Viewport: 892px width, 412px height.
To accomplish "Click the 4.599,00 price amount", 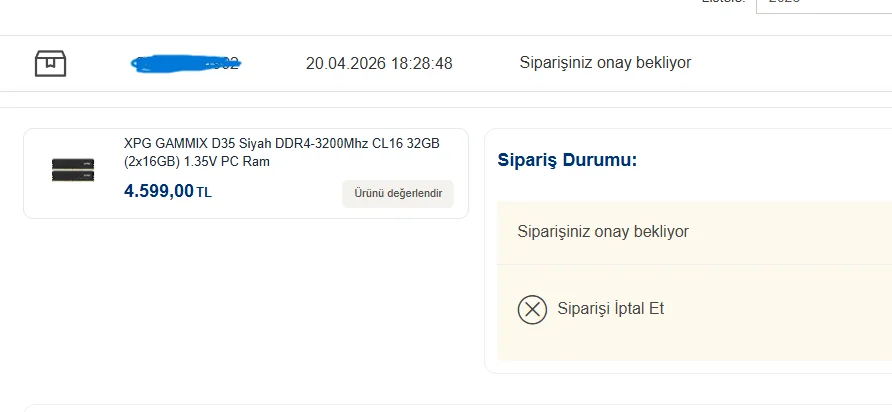I will pyautogui.click(x=159, y=191).
